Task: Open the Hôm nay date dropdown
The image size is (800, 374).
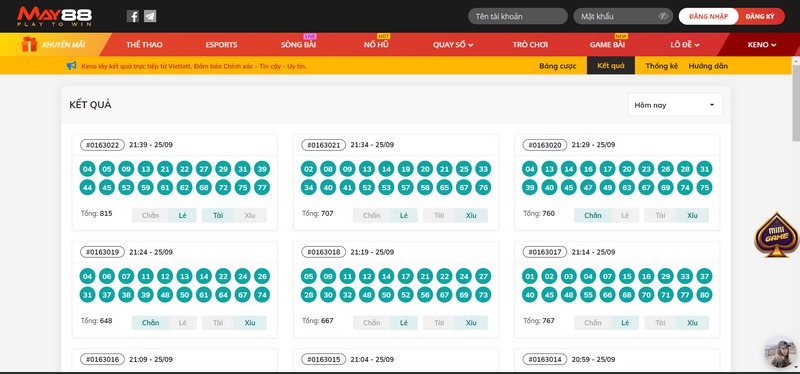Action: coord(674,105)
